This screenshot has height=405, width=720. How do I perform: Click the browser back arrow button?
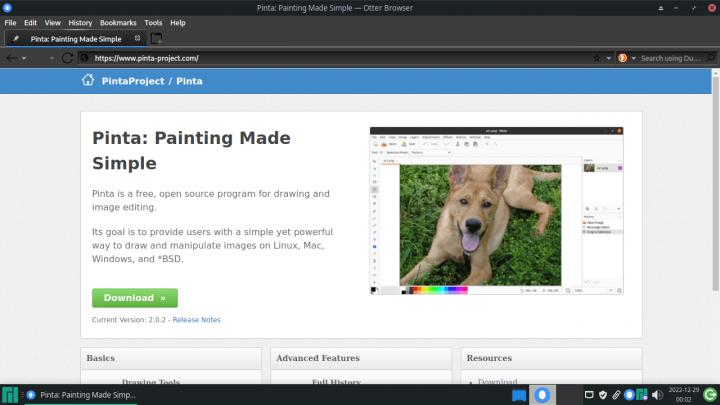[11, 58]
